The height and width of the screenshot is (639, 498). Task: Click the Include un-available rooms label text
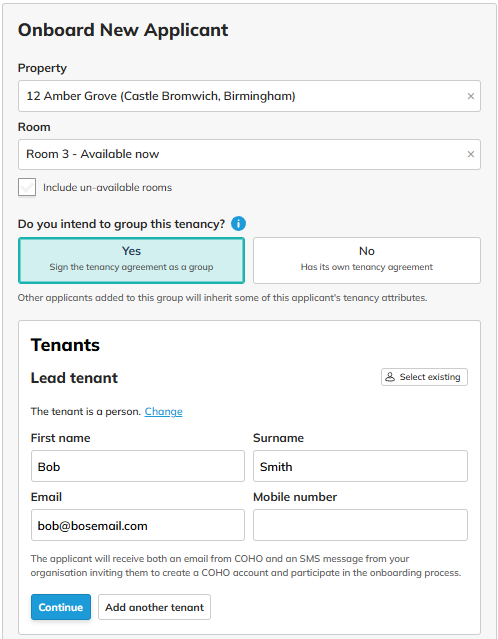pos(108,187)
